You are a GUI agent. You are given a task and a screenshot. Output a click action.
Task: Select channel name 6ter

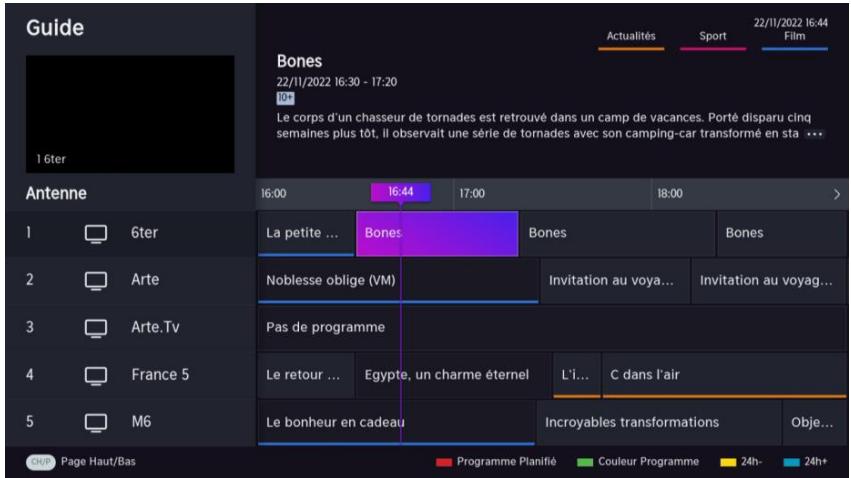[144, 233]
